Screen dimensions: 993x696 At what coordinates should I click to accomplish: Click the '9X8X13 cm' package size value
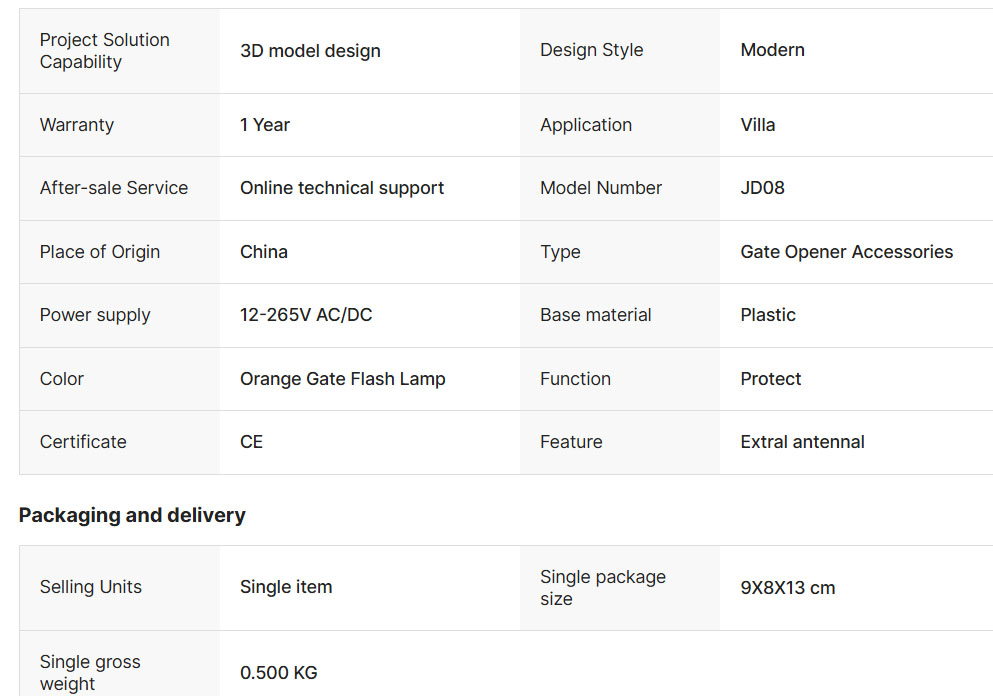click(x=787, y=588)
